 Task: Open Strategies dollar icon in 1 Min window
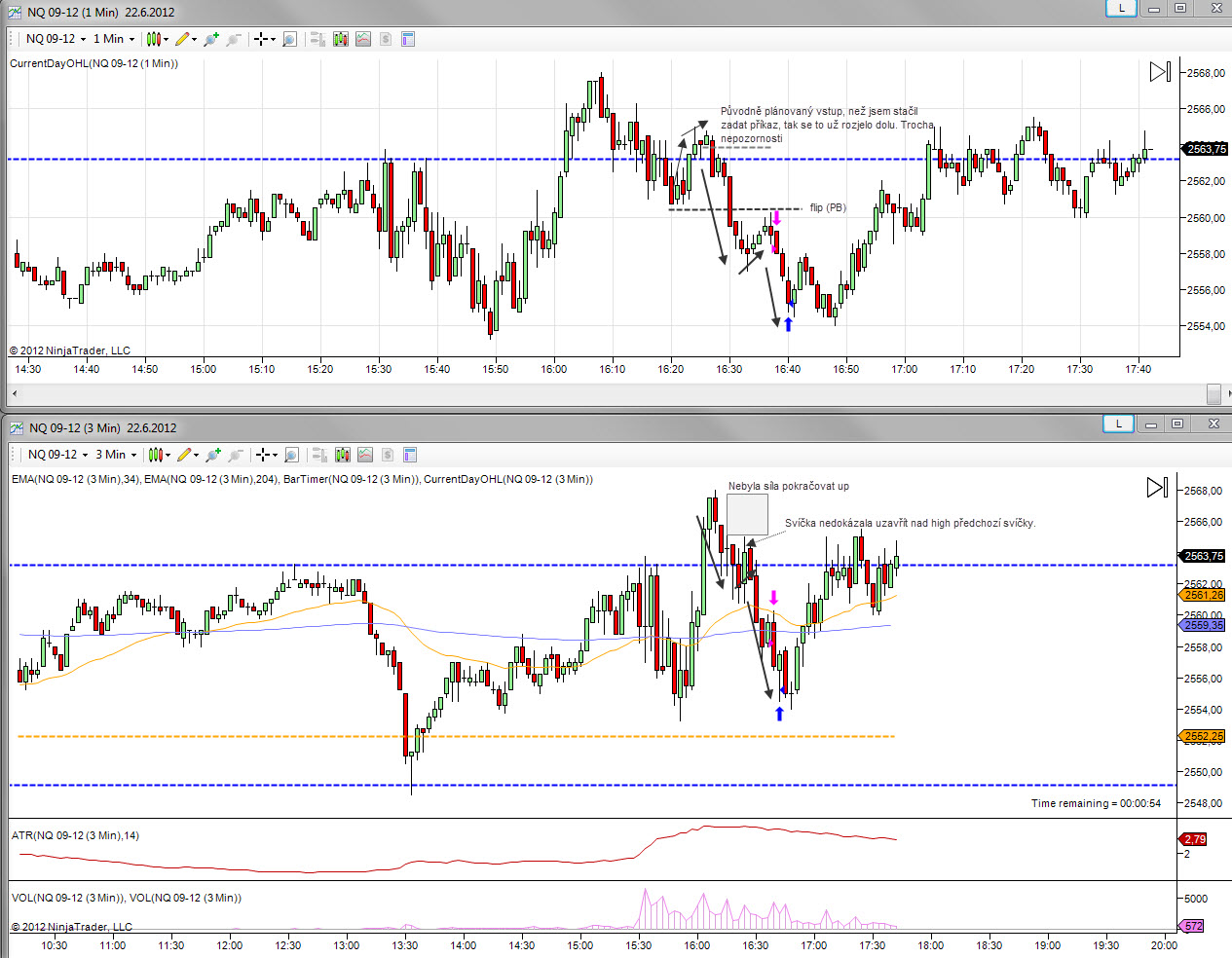[386, 39]
